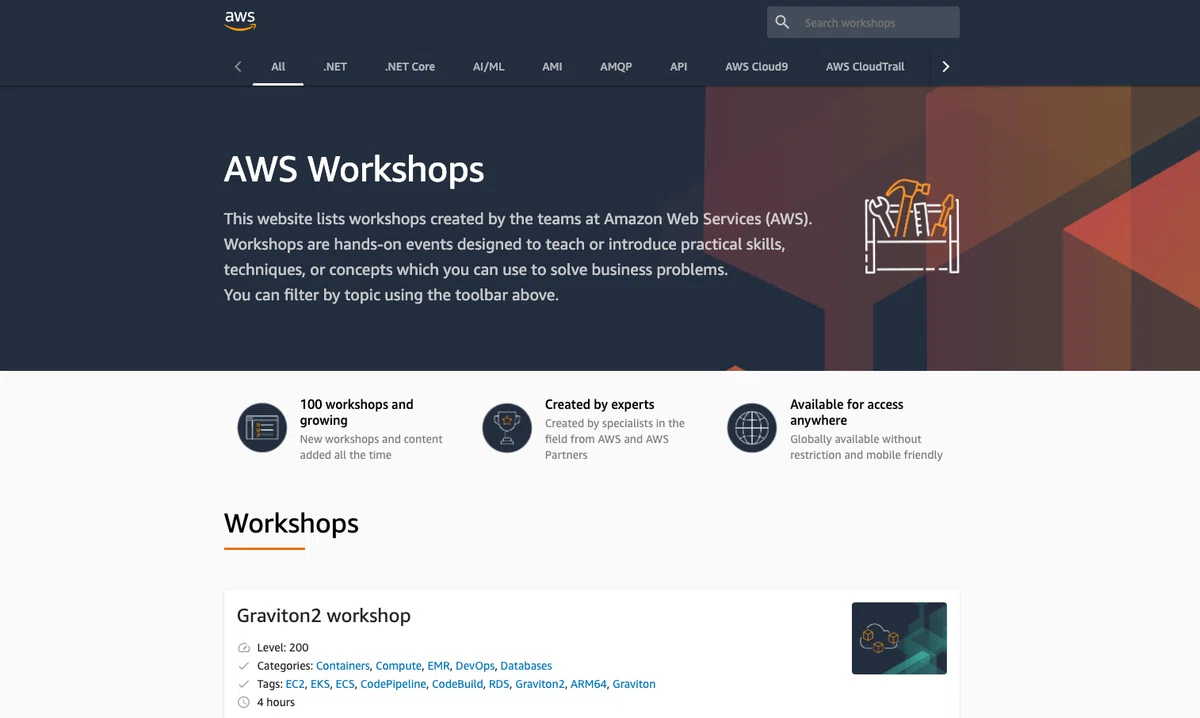This screenshot has width=1200, height=718.
Task: Open the Containers category link
Action: pyautogui.click(x=343, y=666)
